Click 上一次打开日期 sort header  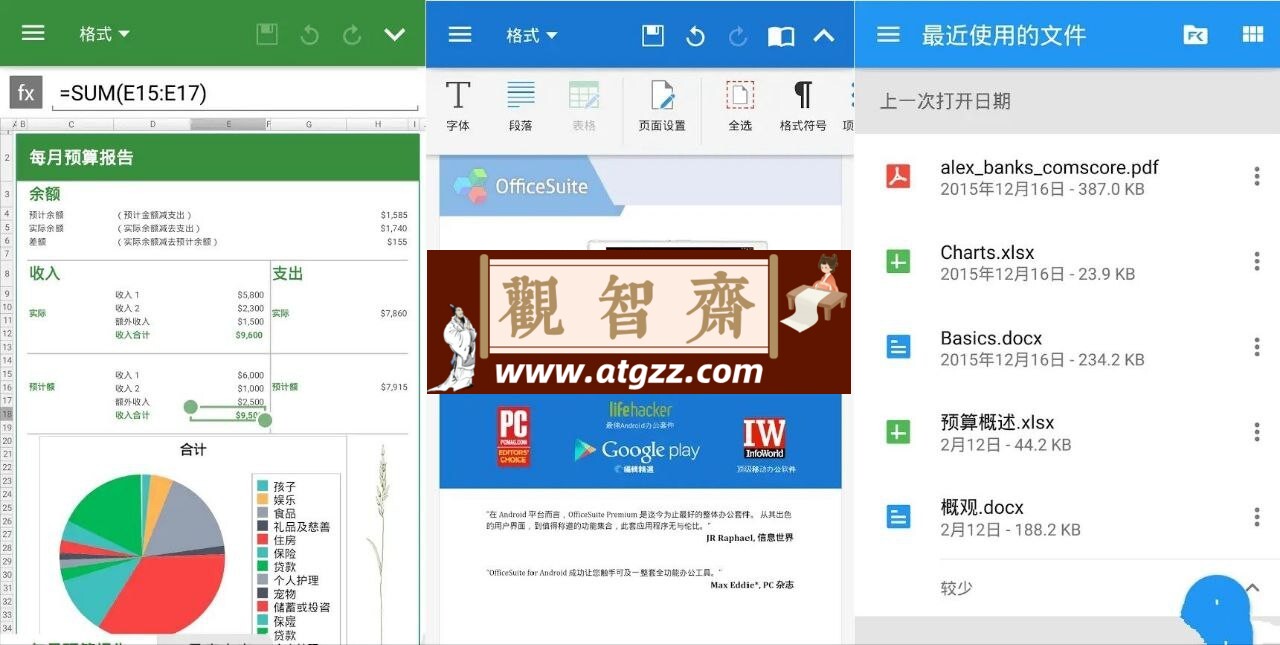(945, 101)
